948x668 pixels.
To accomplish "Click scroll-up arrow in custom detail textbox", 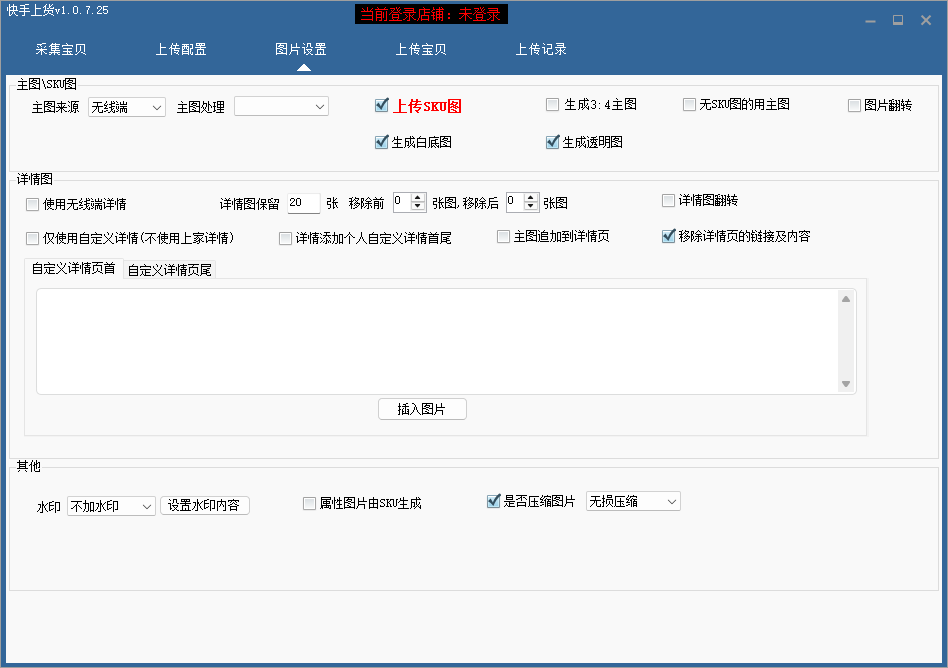I will tap(846, 299).
